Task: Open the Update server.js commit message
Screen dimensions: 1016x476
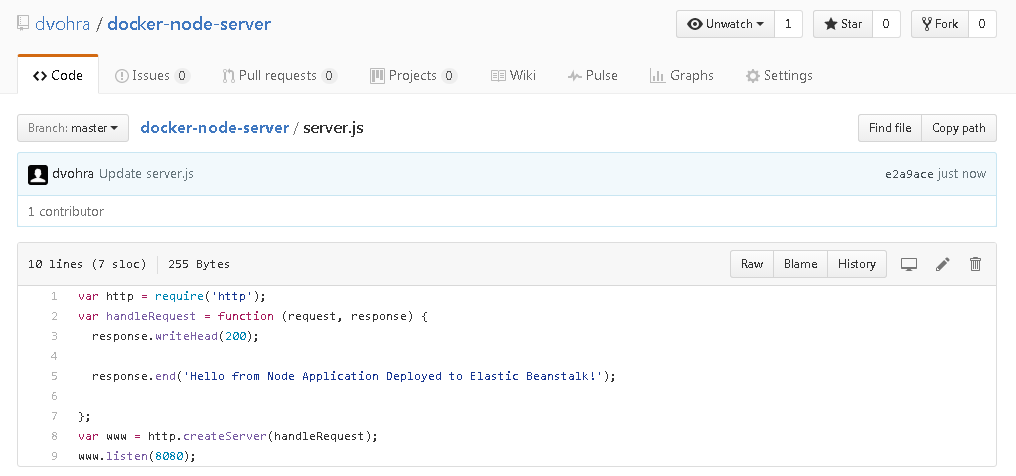Action: [x=146, y=174]
